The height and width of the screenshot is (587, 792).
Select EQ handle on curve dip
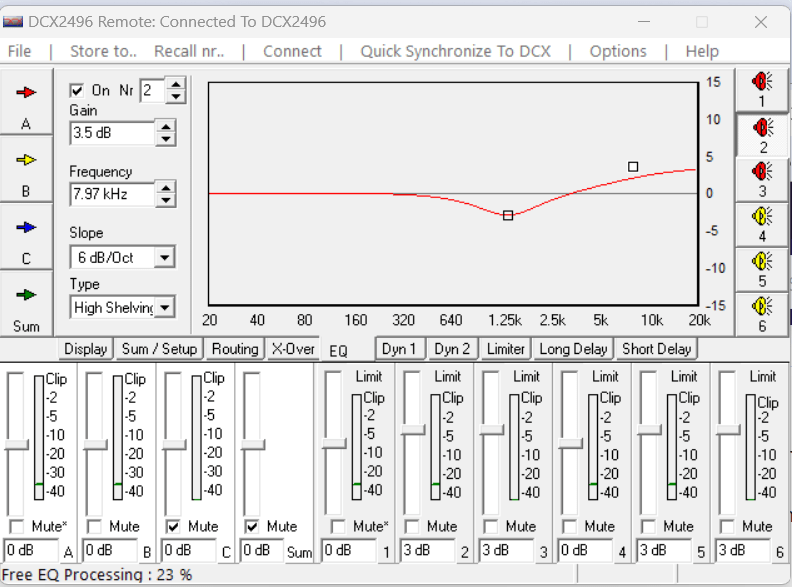[508, 216]
